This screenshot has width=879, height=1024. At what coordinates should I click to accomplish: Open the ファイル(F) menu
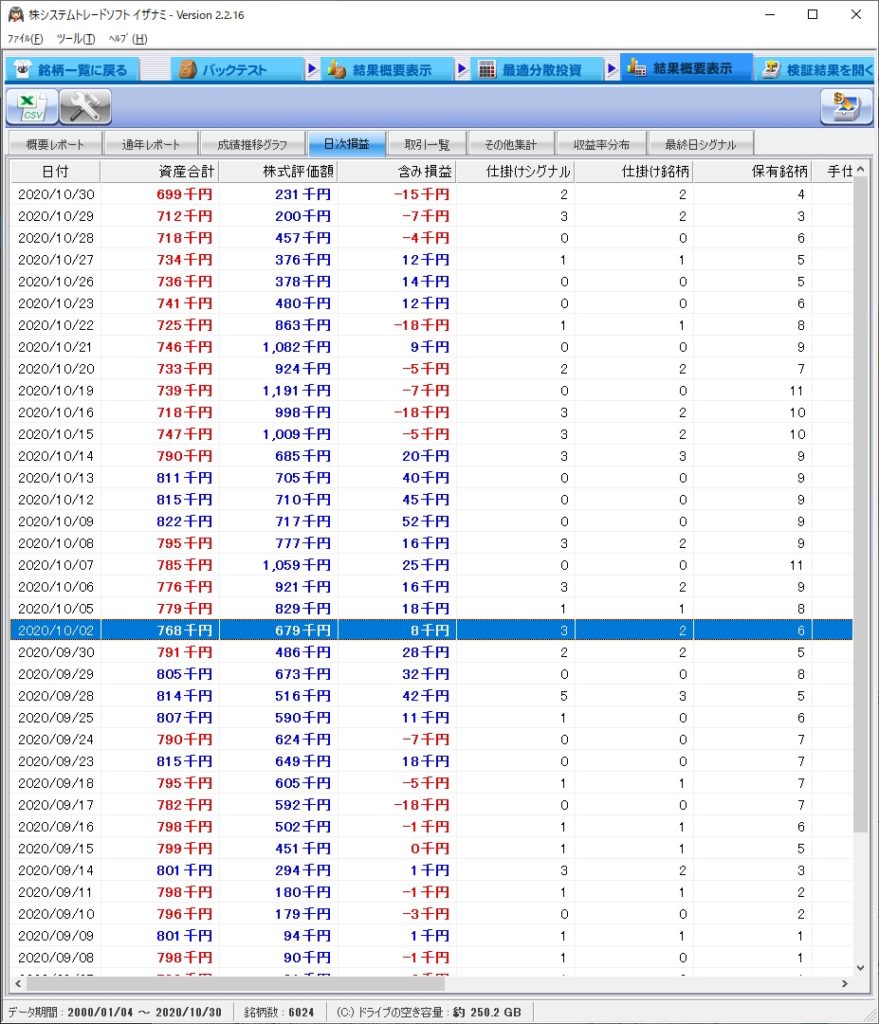[x=25, y=39]
